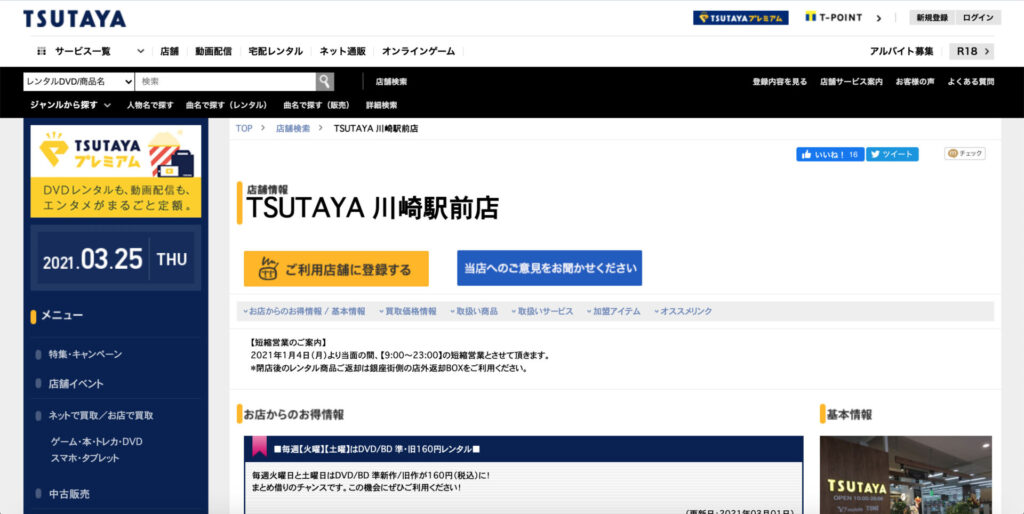
Task: Jump to 取扱いサービス section
Action: point(543,312)
